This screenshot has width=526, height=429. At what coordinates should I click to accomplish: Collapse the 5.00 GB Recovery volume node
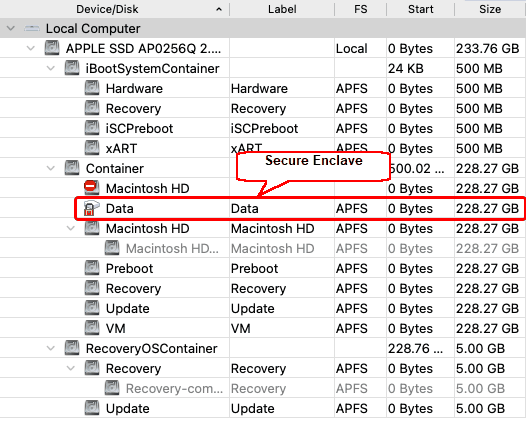point(71,368)
